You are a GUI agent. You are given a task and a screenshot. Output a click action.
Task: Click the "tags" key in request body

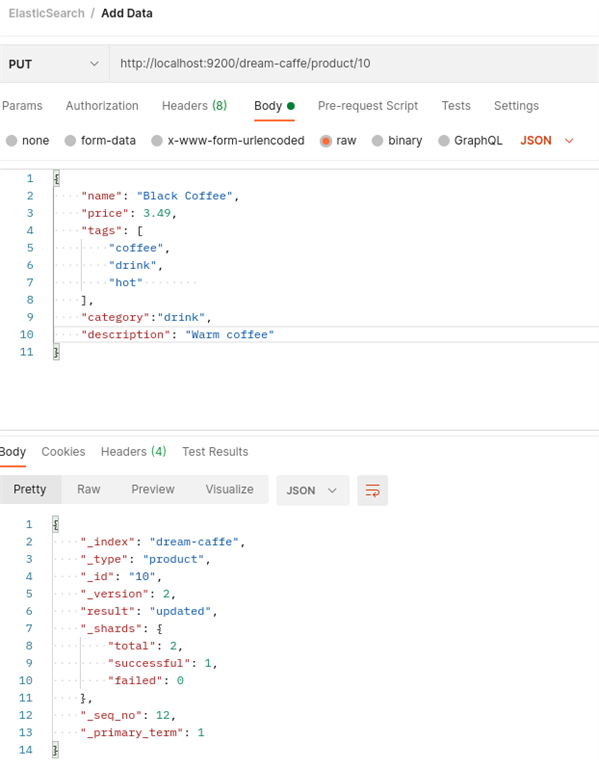pyautogui.click(x=101, y=231)
